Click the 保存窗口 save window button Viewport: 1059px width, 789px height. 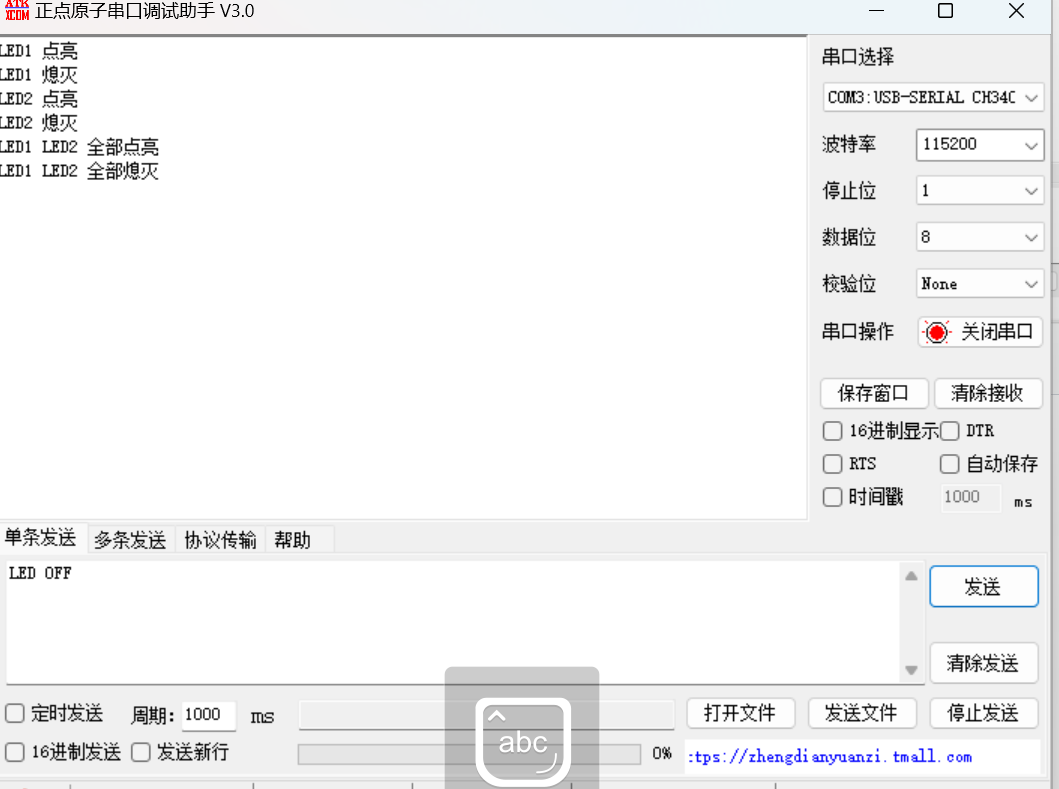874,393
